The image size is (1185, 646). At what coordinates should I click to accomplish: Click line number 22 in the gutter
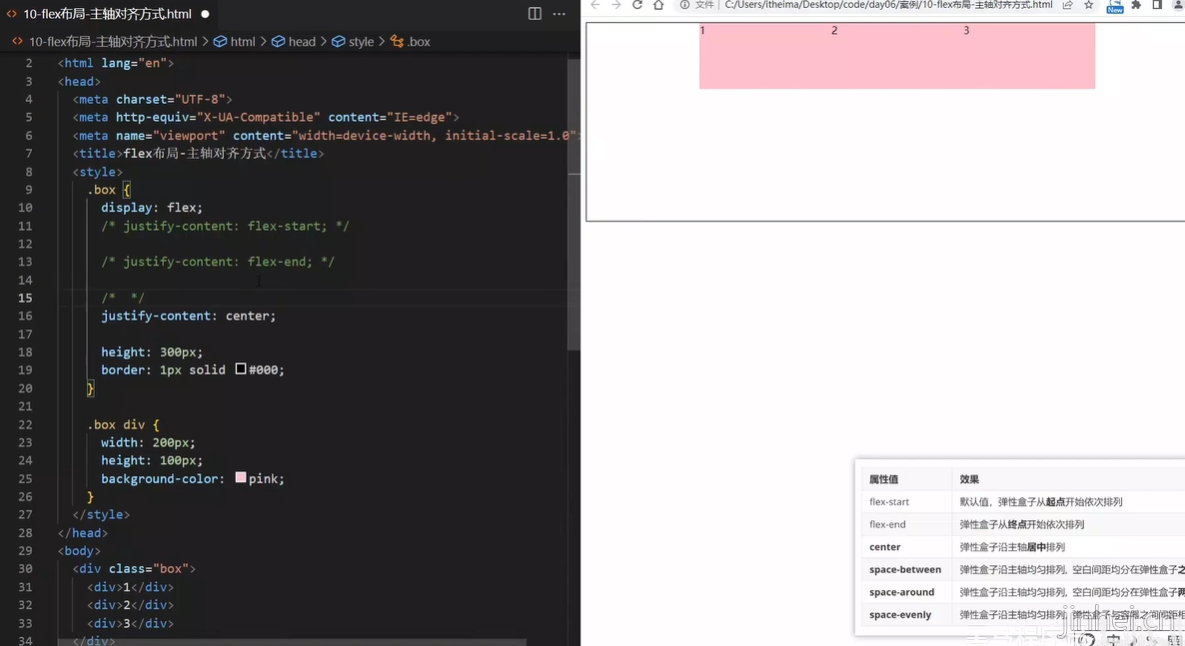(x=25, y=425)
